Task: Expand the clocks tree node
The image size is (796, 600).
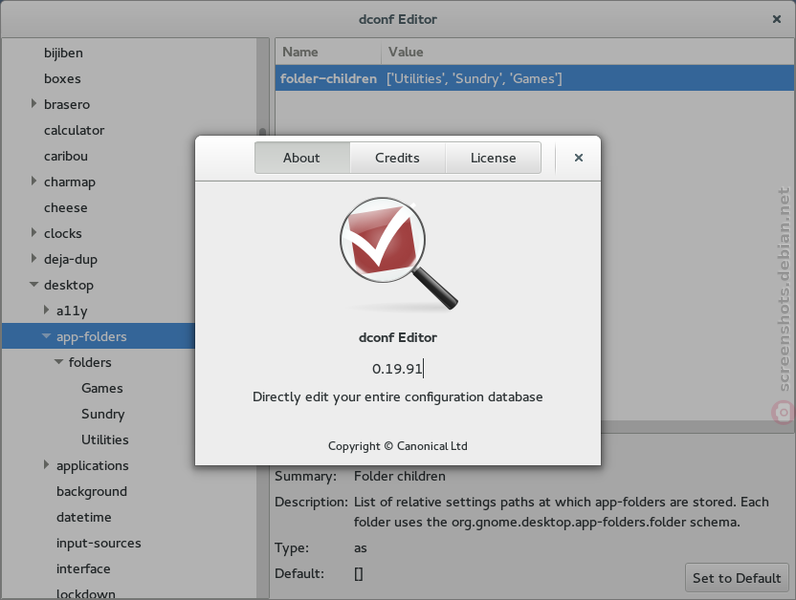Action: coord(34,232)
